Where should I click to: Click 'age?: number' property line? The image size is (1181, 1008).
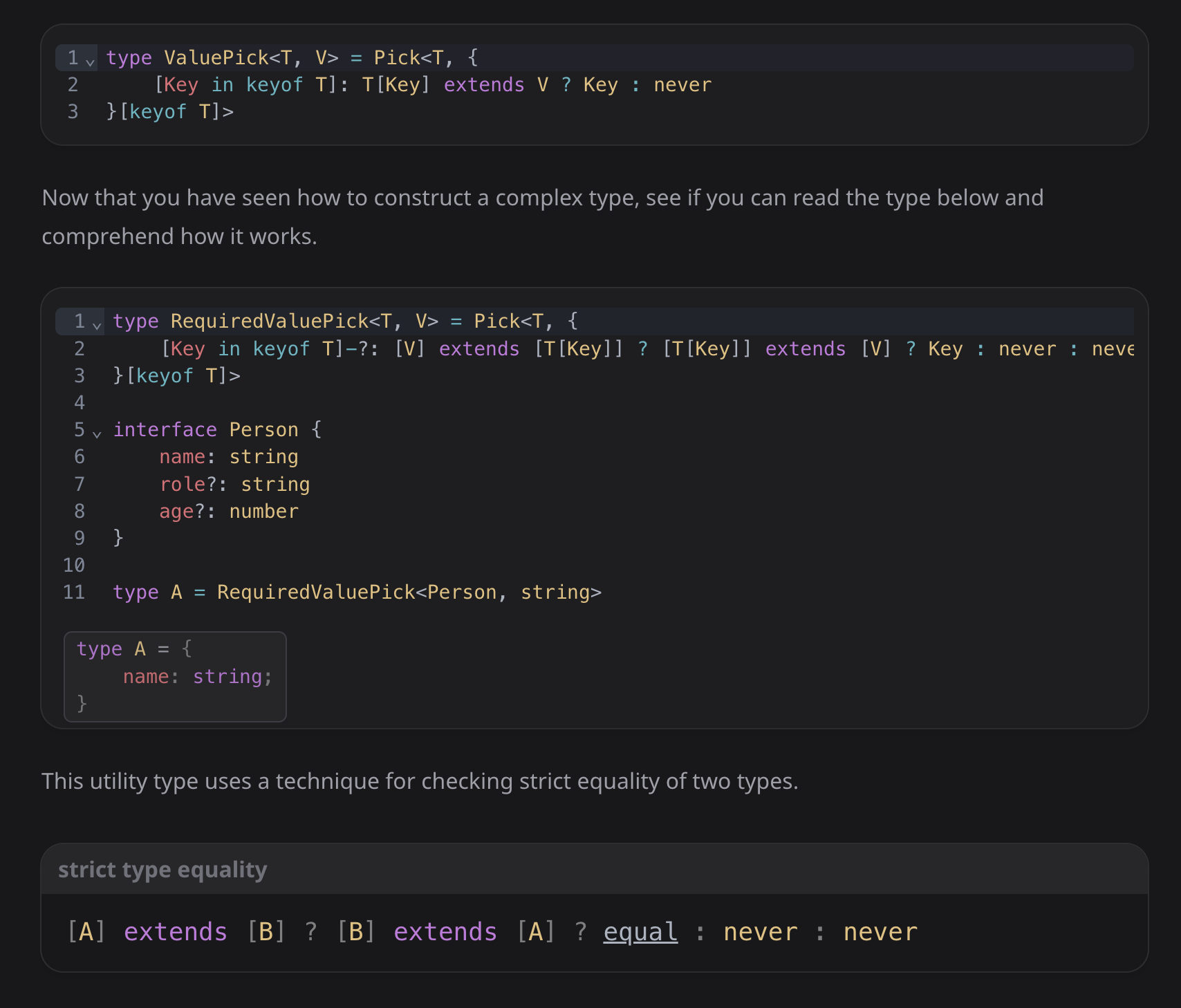(229, 511)
